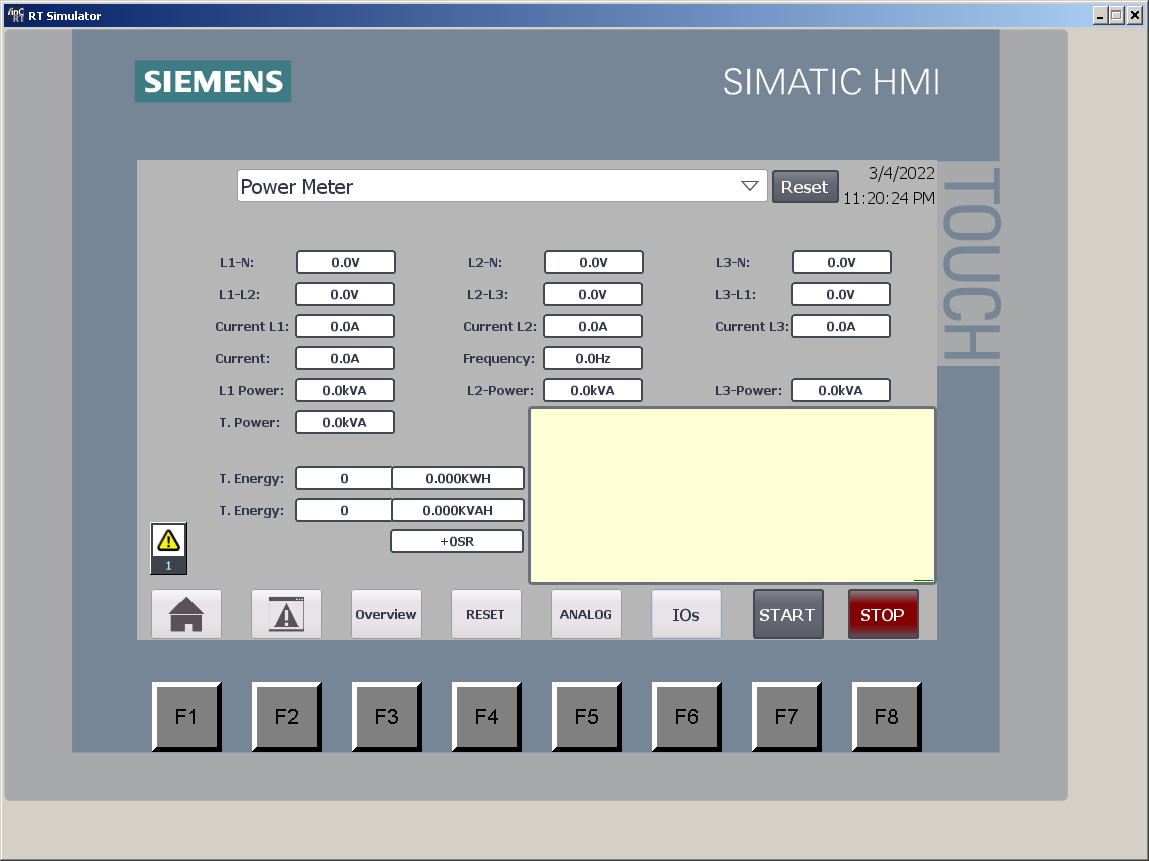Click the F7 function key

pos(786,716)
